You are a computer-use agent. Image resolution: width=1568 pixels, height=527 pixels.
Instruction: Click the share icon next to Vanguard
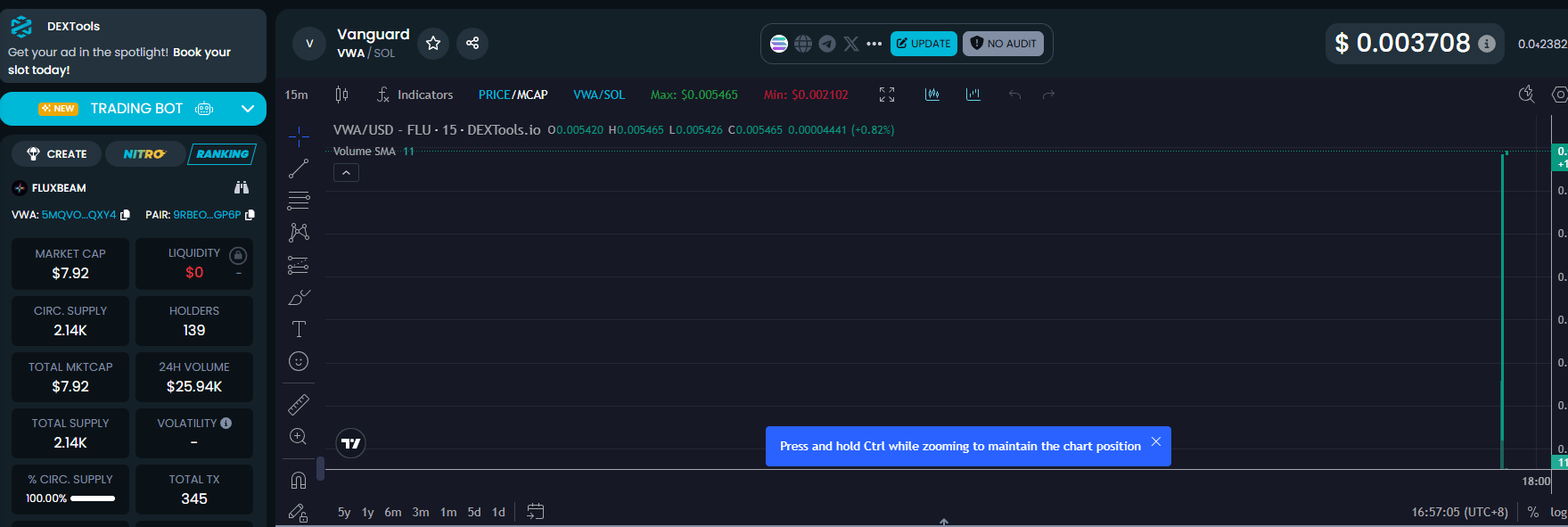click(x=472, y=43)
